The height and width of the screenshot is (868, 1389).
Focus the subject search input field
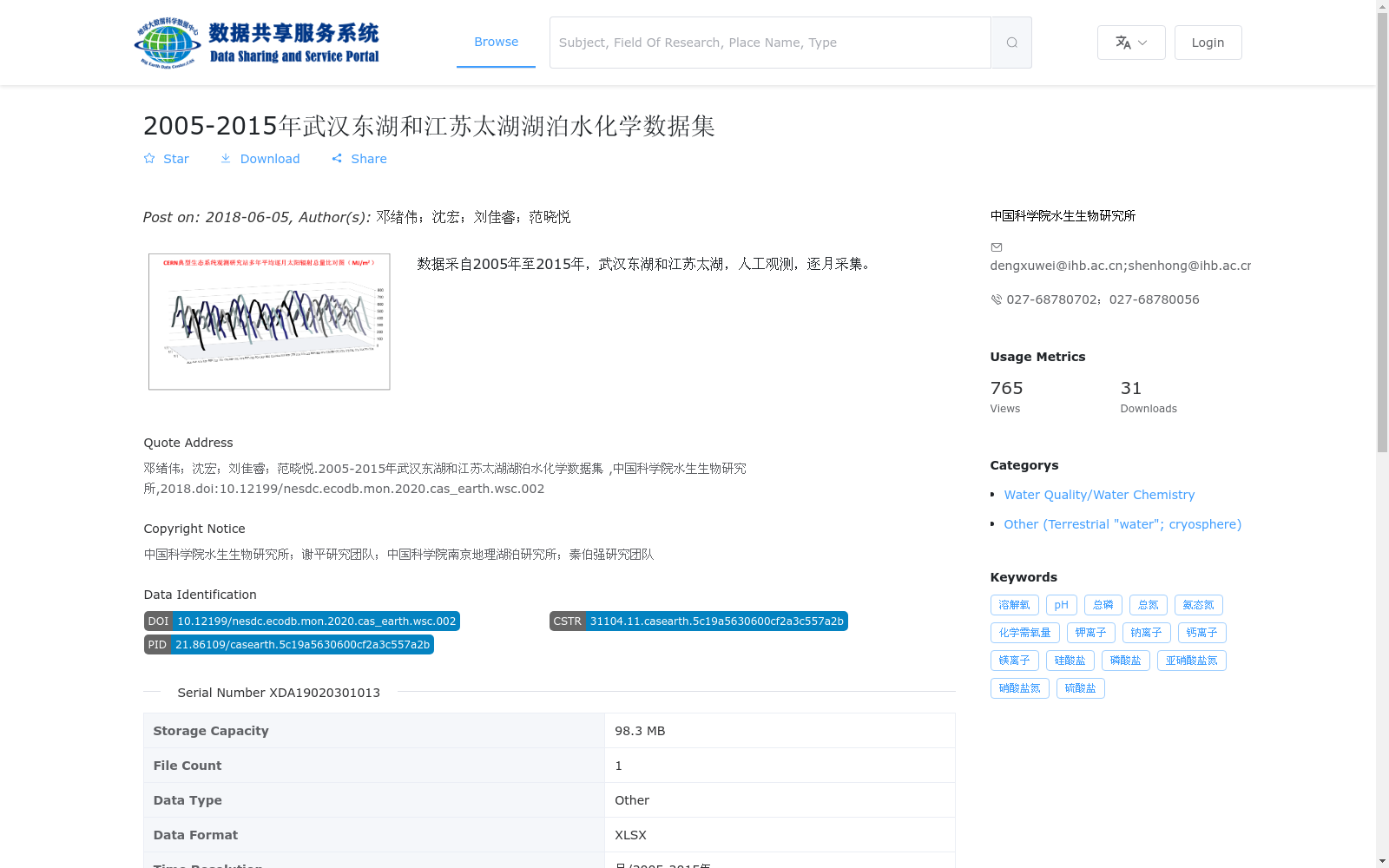pyautogui.click(x=770, y=43)
